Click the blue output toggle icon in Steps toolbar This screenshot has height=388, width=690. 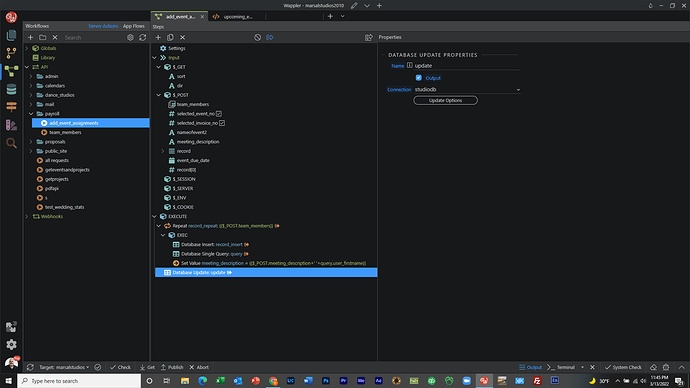[x=270, y=37]
